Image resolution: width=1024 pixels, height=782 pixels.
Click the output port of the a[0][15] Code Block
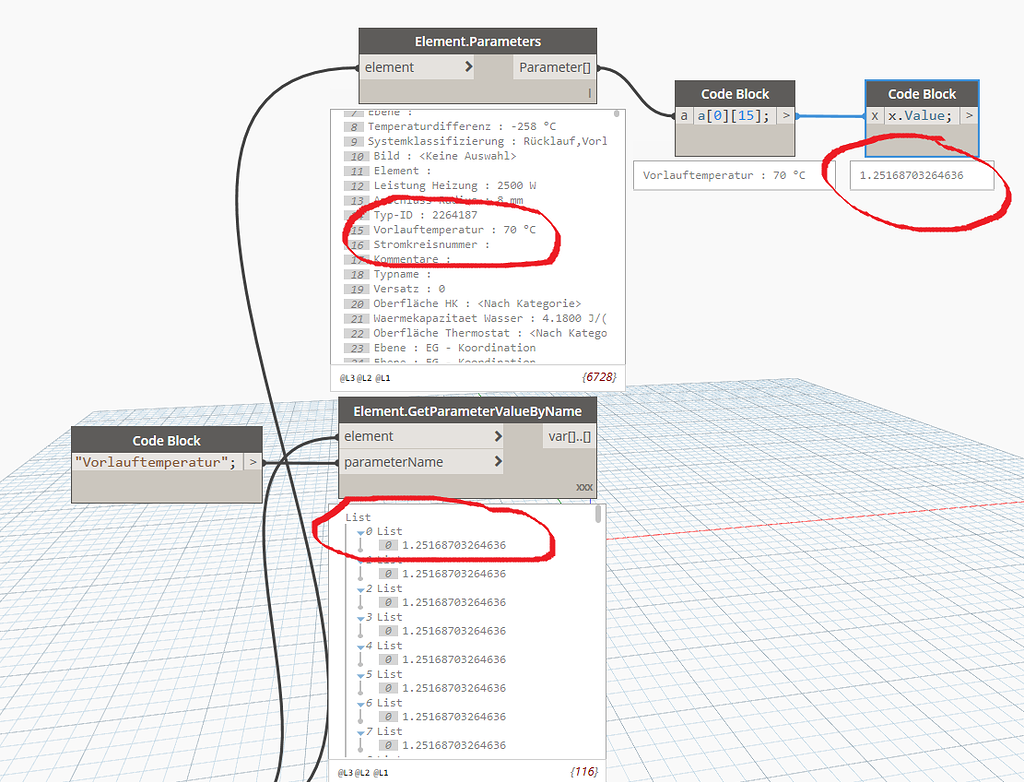click(x=786, y=115)
